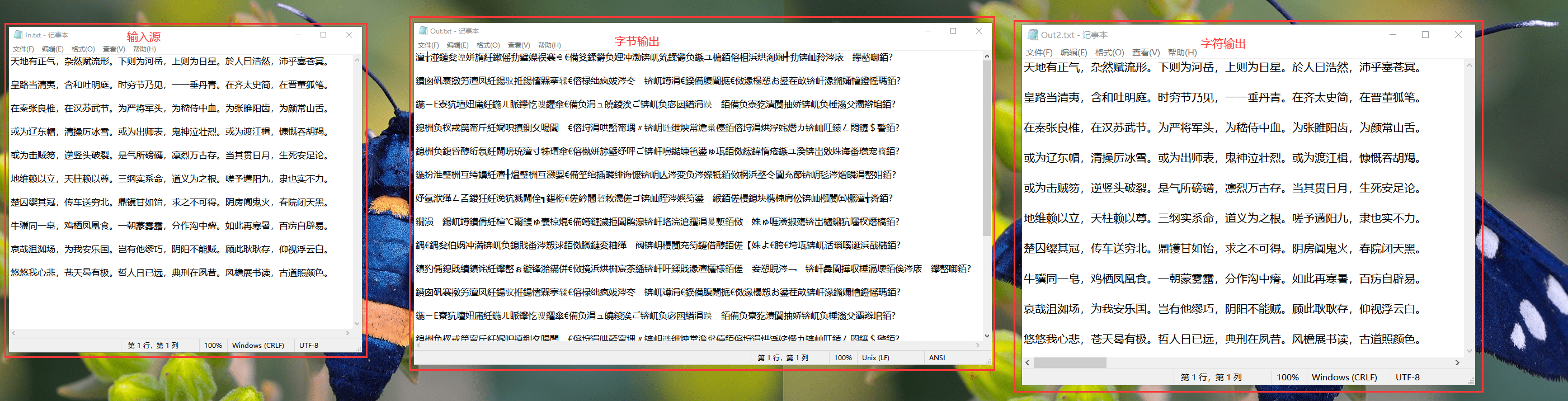Click the Notepad icon in In.txt title bar

point(18,35)
